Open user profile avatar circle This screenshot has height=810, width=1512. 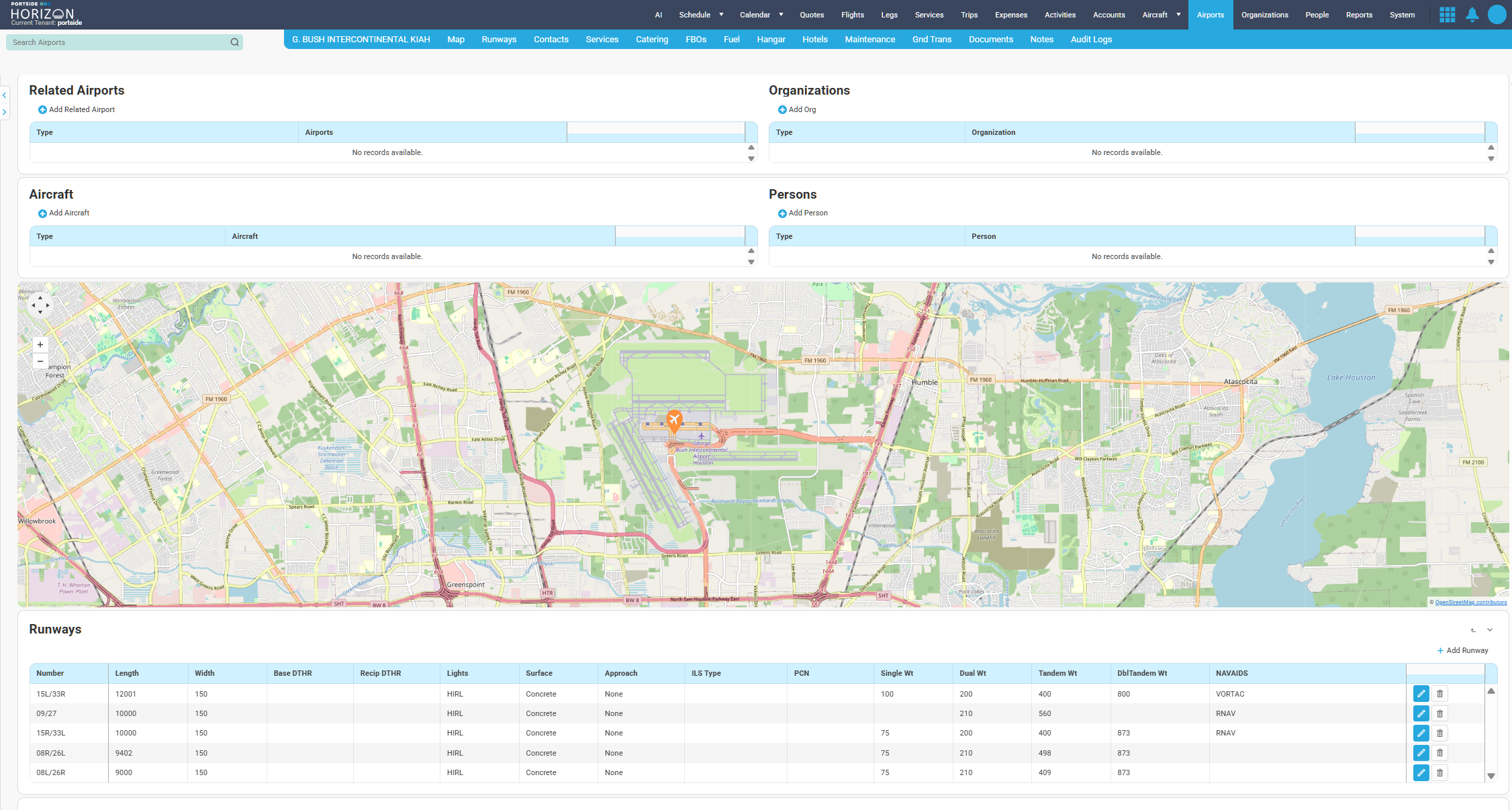[1497, 15]
